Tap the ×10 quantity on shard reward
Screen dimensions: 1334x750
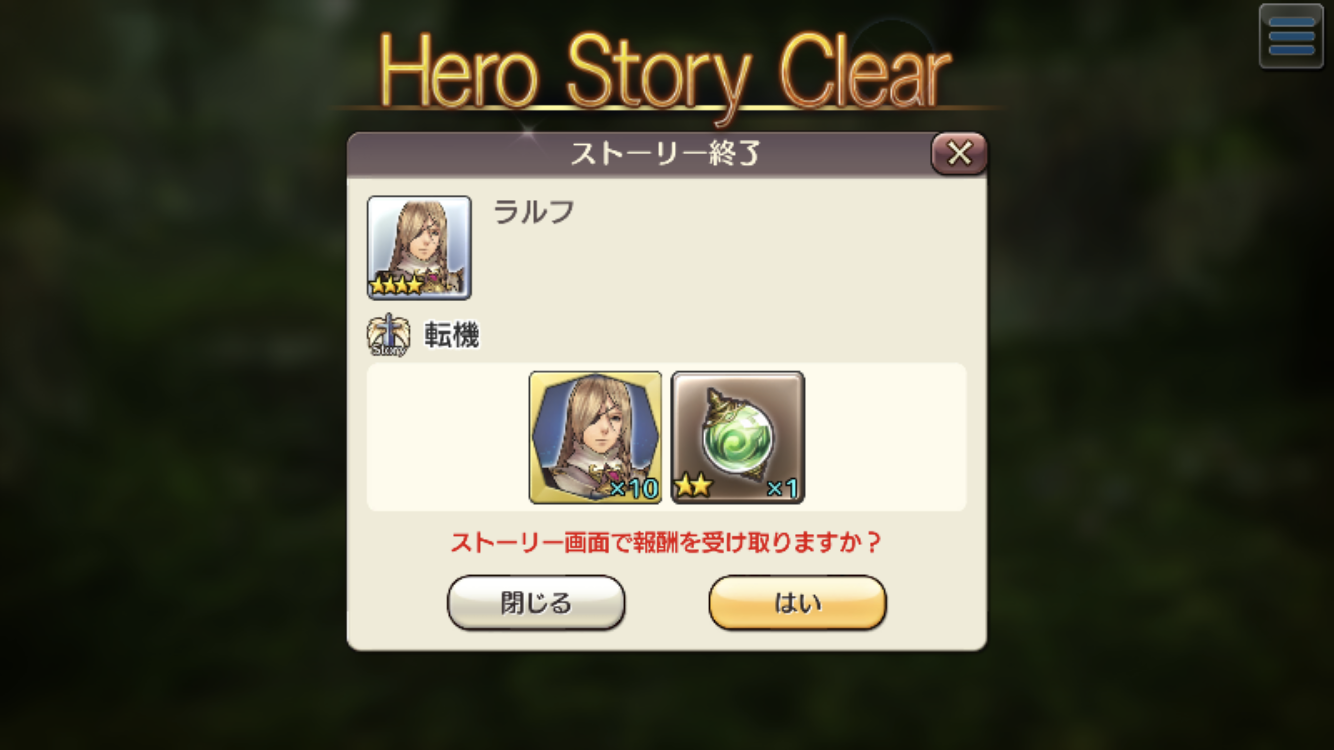[x=633, y=488]
